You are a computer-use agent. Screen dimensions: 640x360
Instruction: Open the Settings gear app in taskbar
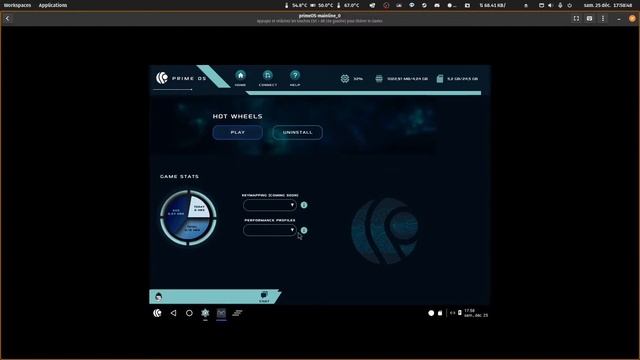[x=205, y=313]
